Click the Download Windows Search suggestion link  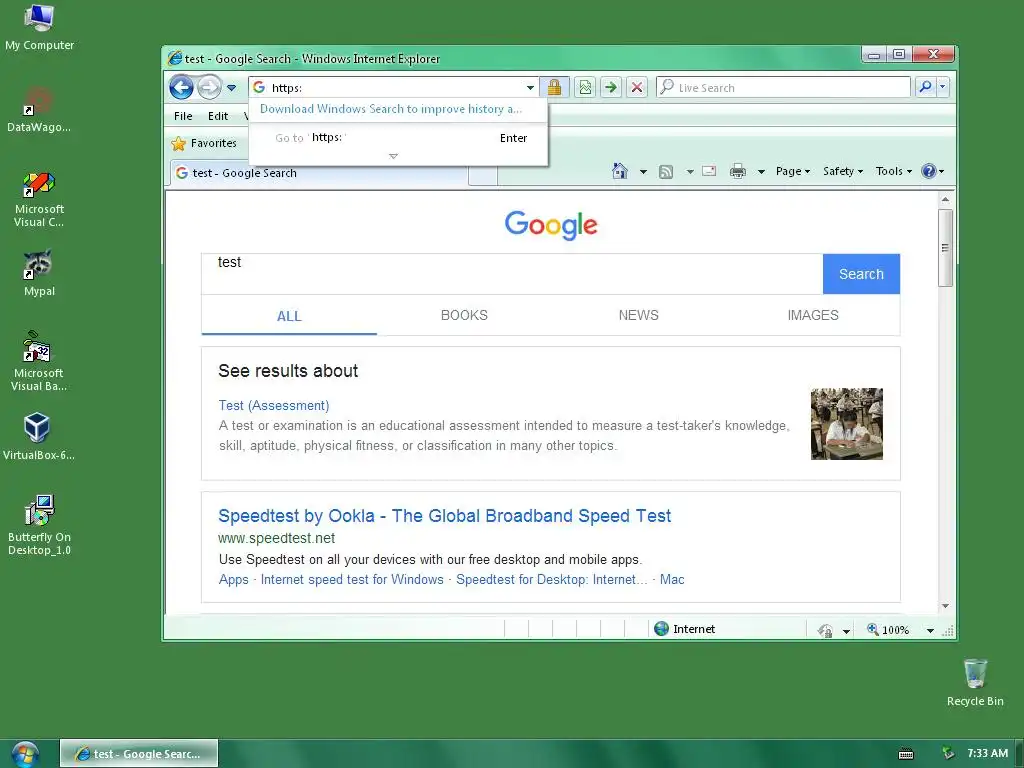coord(391,109)
